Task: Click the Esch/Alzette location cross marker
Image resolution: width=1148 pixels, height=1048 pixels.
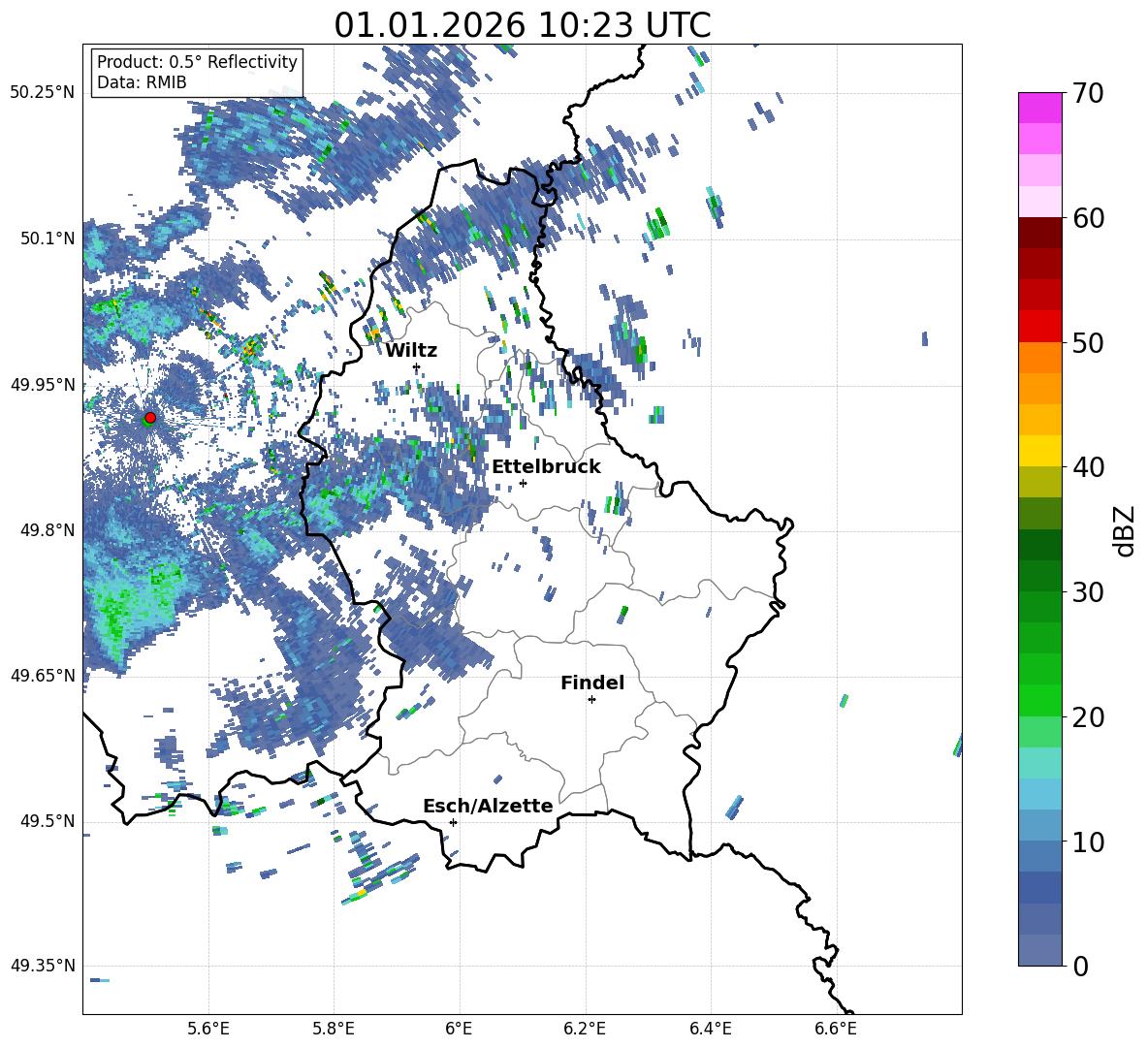Action: click(x=453, y=822)
